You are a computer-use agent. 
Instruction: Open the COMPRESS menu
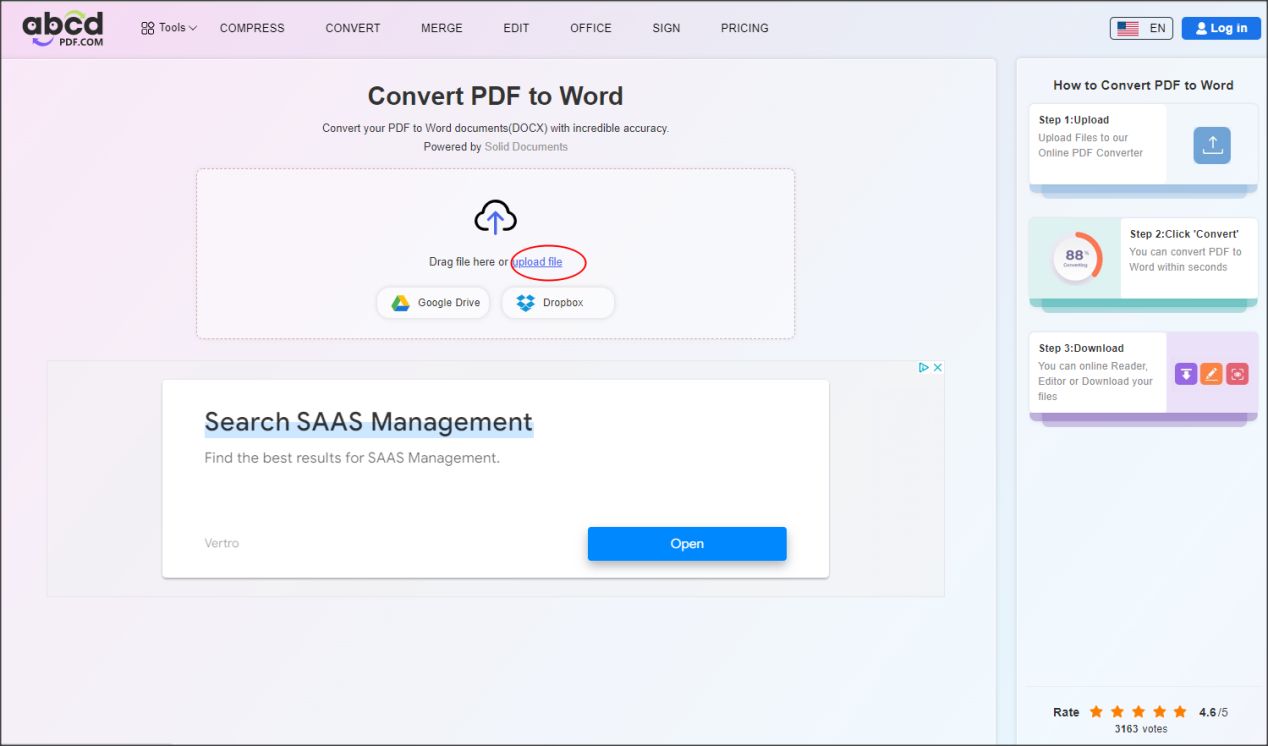point(252,28)
